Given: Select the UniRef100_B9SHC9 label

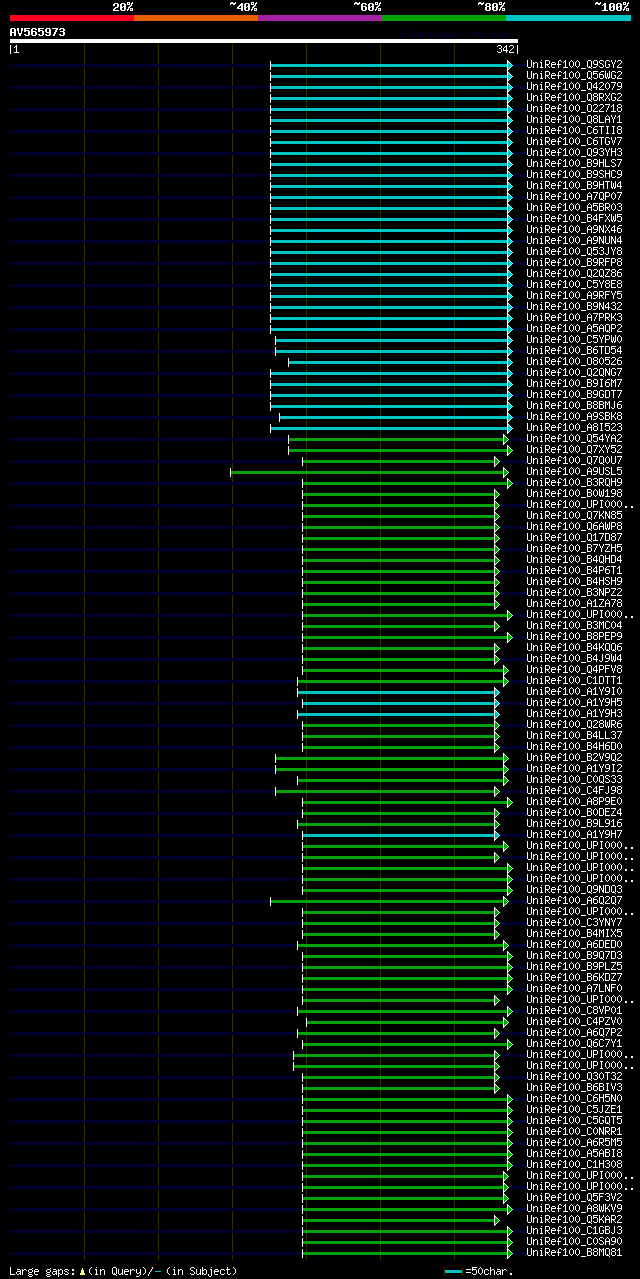Looking at the screenshot, I should [x=574, y=174].
